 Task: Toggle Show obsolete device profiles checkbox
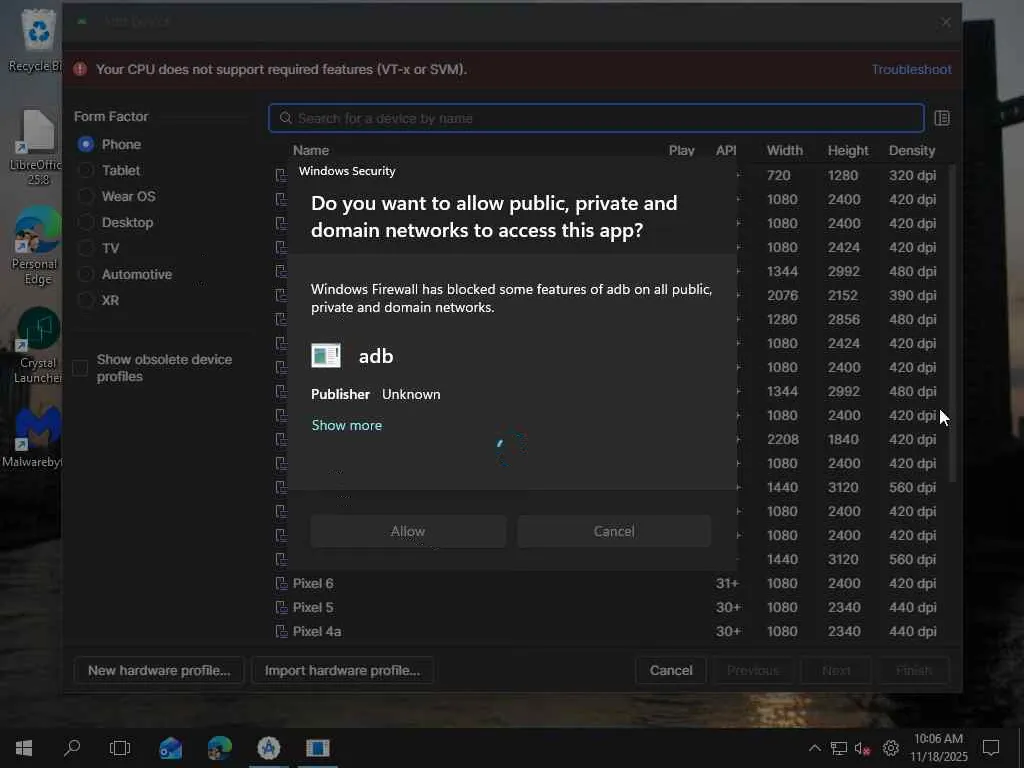point(80,368)
